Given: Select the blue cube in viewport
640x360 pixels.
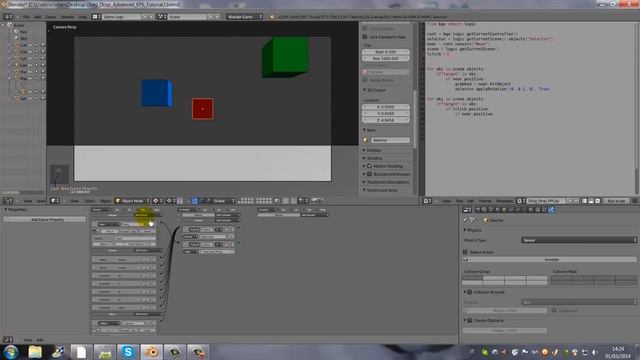Looking at the screenshot, I should click(156, 93).
